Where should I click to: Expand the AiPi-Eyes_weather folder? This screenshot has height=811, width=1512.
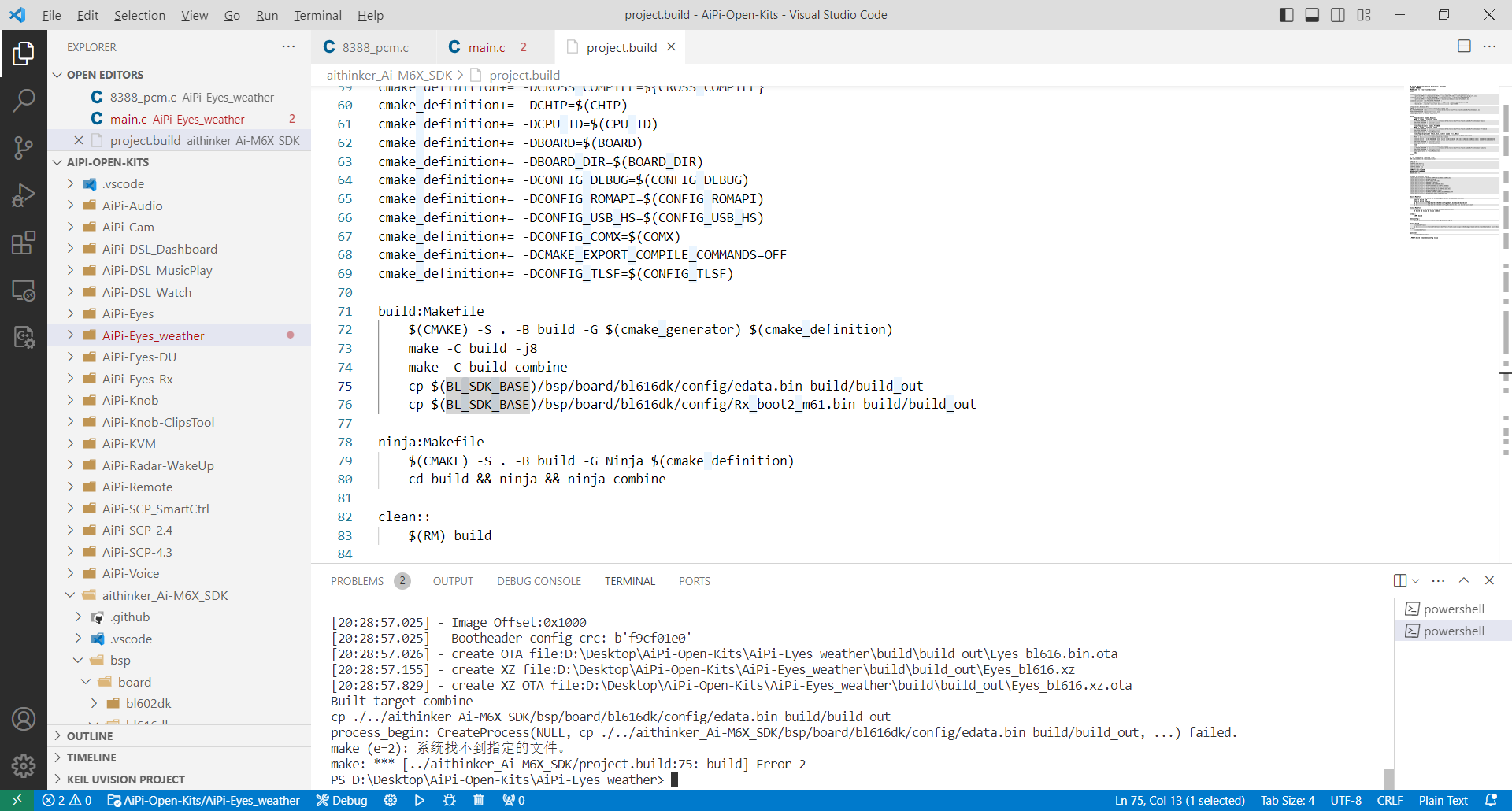point(179,335)
